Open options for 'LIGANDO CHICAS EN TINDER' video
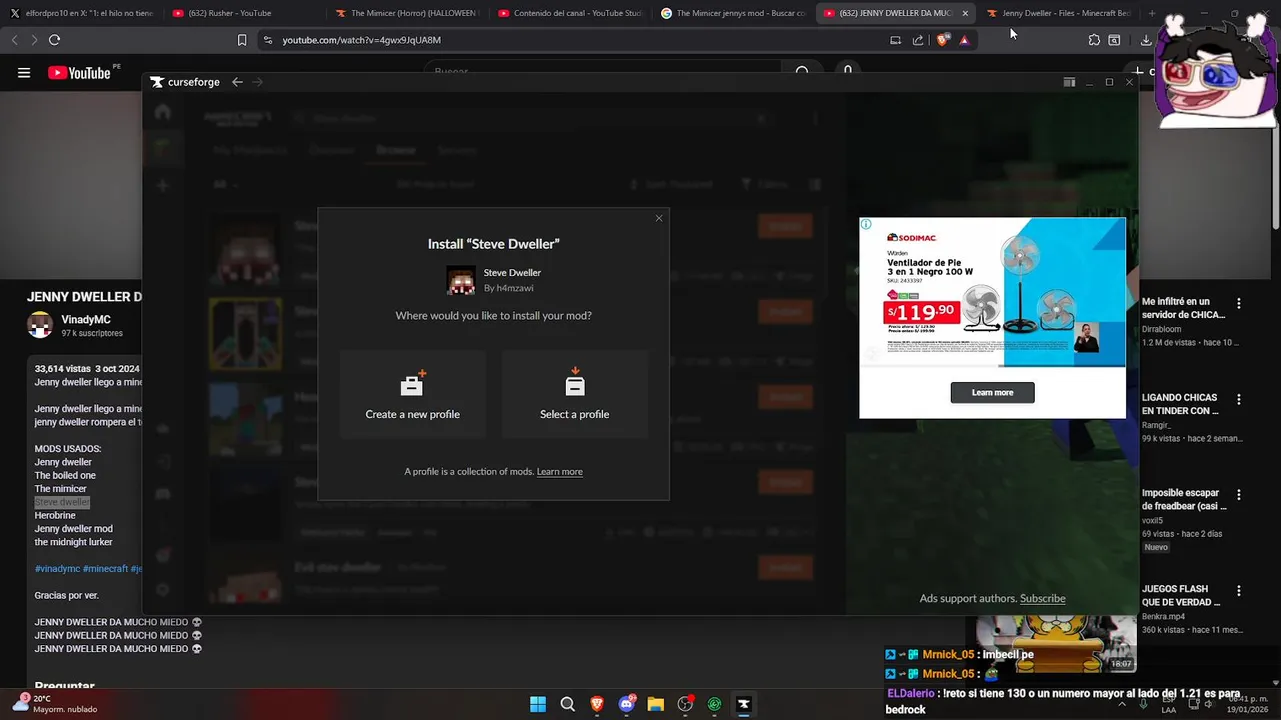 coord(1238,399)
